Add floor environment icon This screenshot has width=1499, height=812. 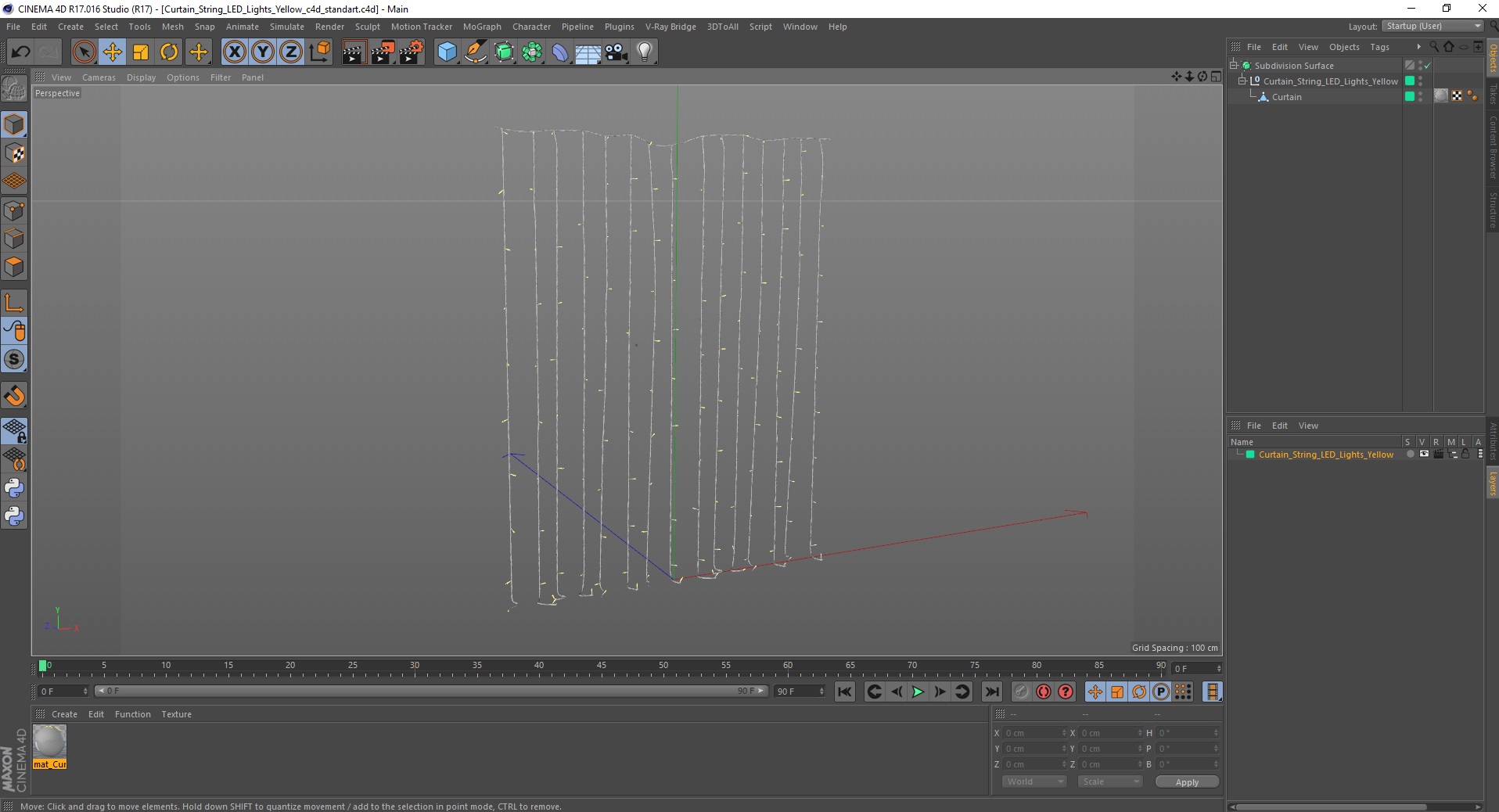pyautogui.click(x=588, y=52)
